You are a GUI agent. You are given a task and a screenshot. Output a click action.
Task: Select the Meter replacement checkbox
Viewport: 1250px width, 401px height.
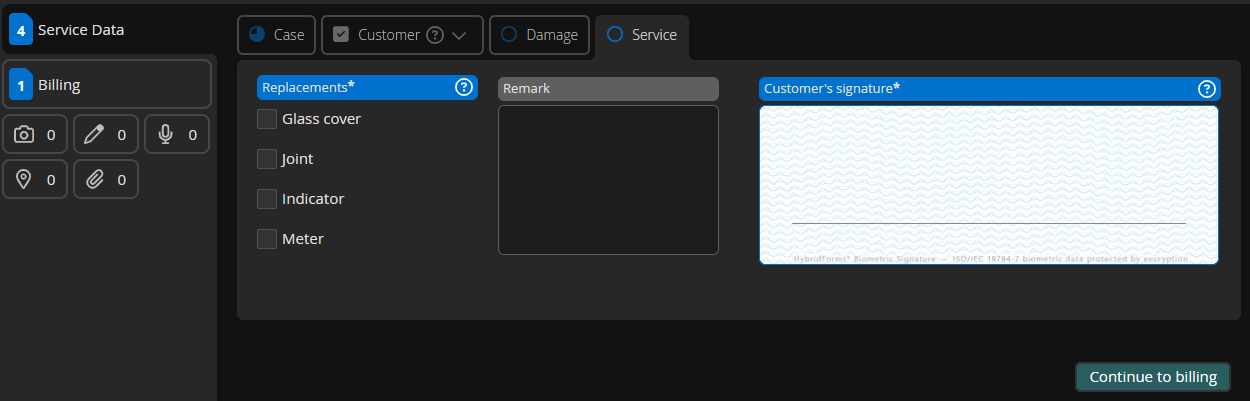(x=267, y=239)
